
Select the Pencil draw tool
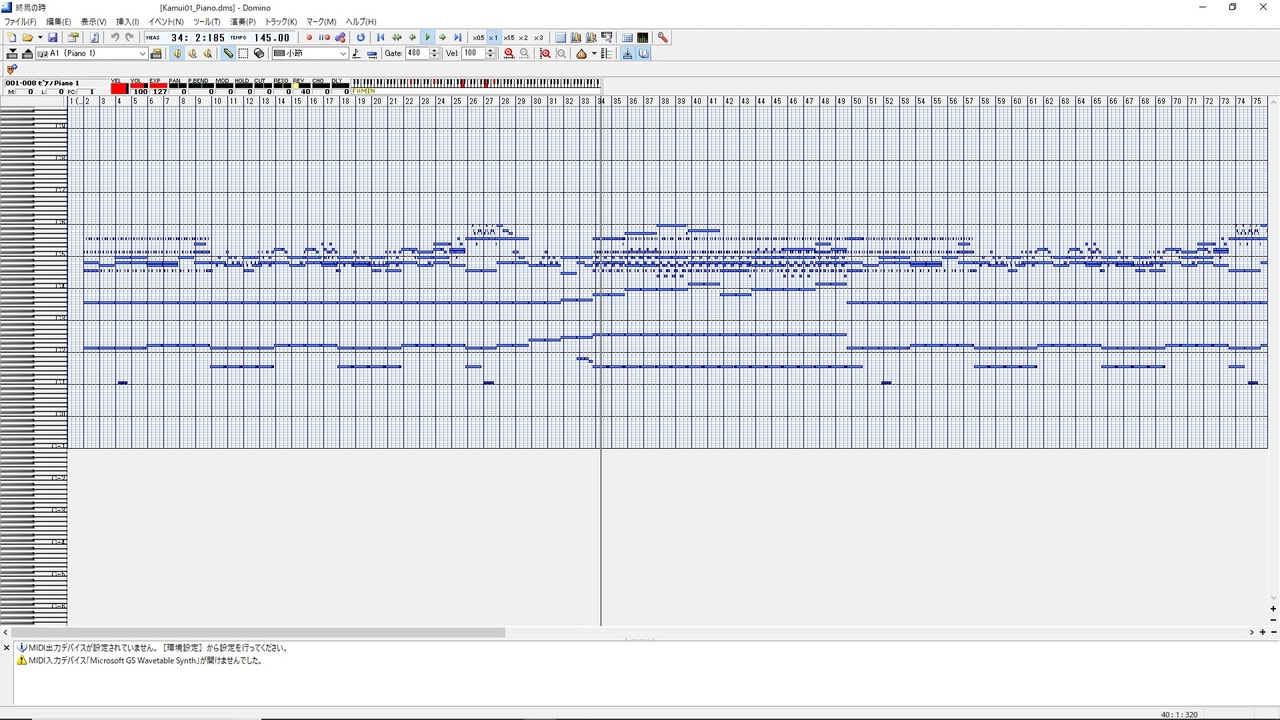228,53
